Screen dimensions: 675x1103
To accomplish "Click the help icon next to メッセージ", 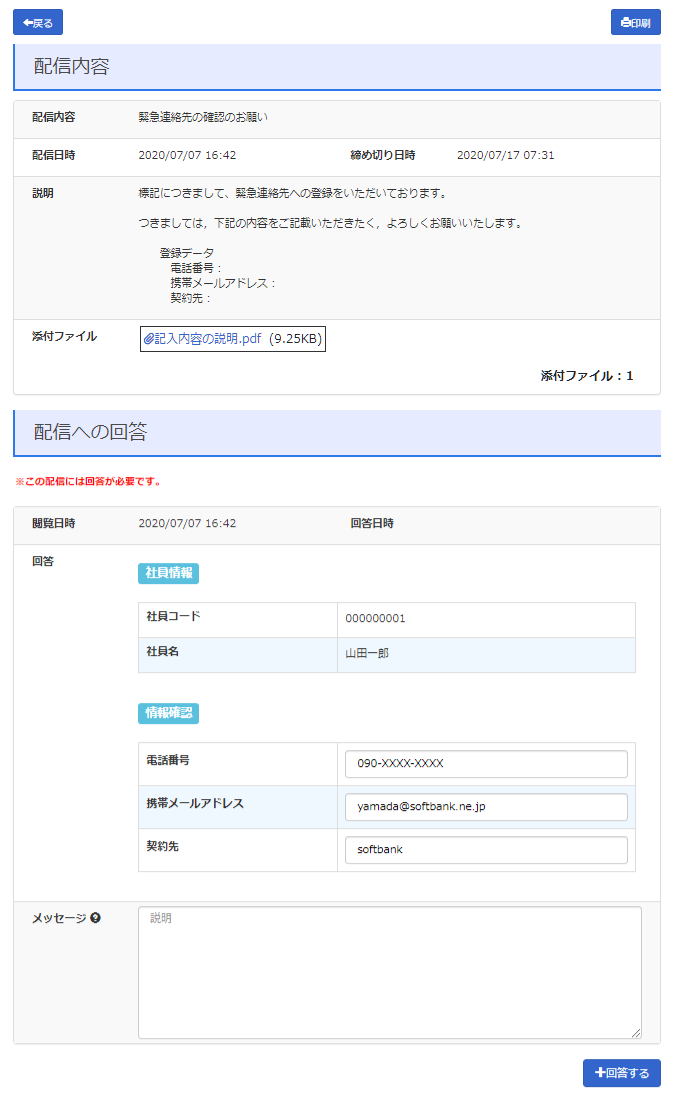I will click(x=95, y=918).
